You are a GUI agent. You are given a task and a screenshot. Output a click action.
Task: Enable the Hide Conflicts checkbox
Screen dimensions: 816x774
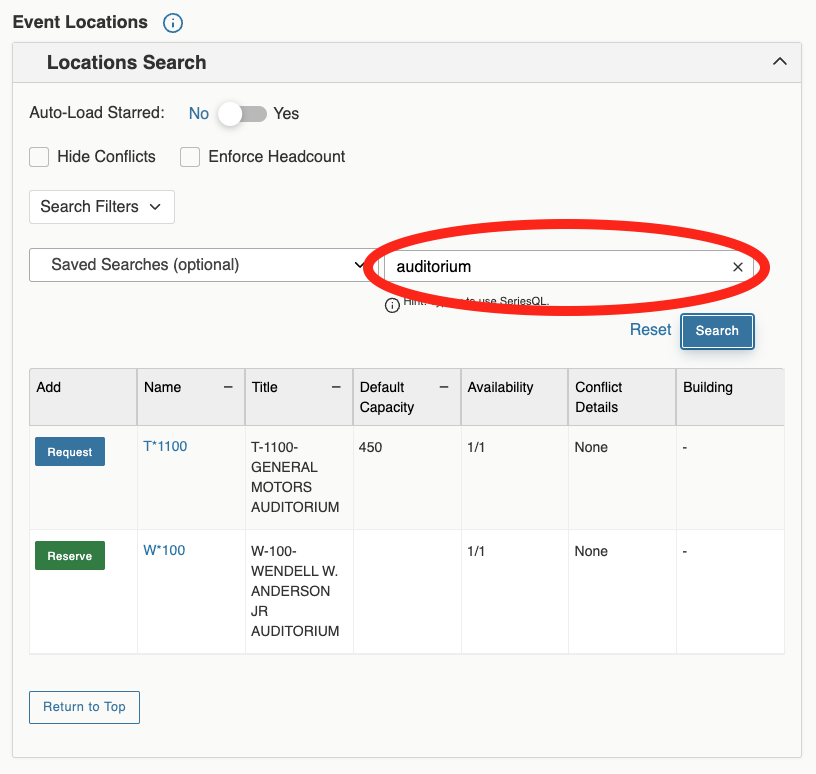click(39, 157)
